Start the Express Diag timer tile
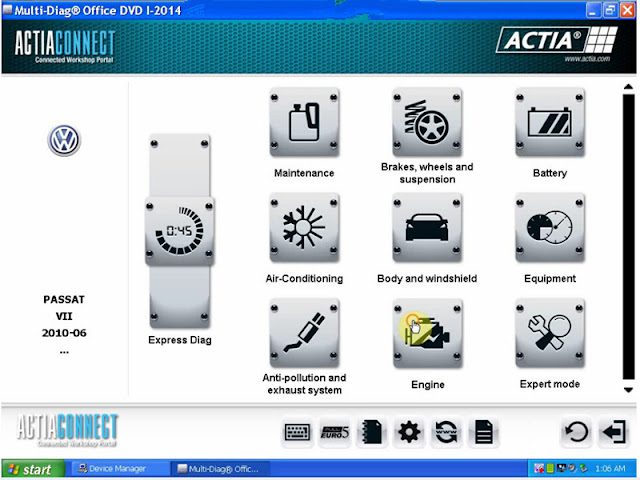The width and height of the screenshot is (640, 480). point(180,231)
